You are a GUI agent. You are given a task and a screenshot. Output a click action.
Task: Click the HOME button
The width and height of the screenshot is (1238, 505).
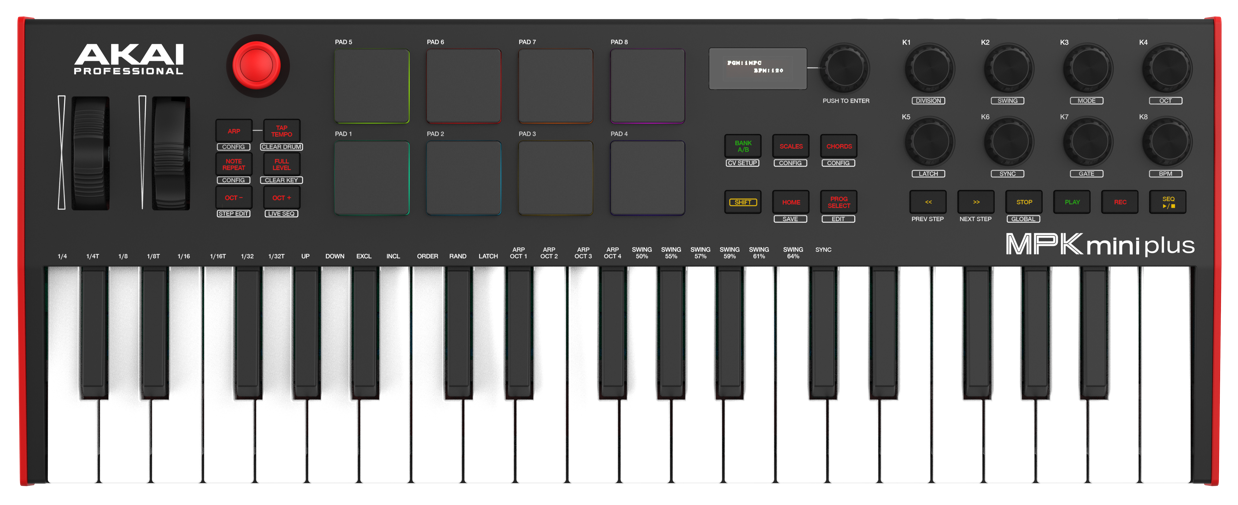791,202
